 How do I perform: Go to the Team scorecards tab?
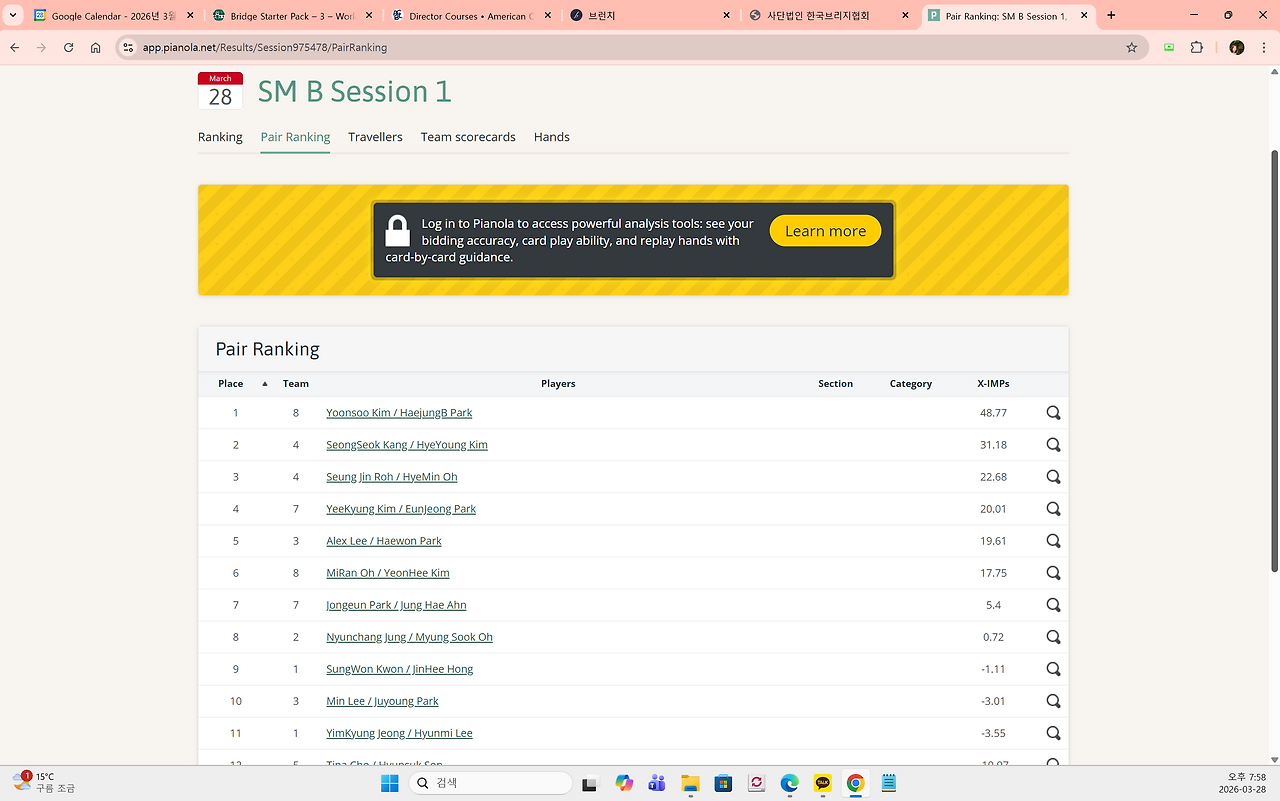pyautogui.click(x=468, y=137)
